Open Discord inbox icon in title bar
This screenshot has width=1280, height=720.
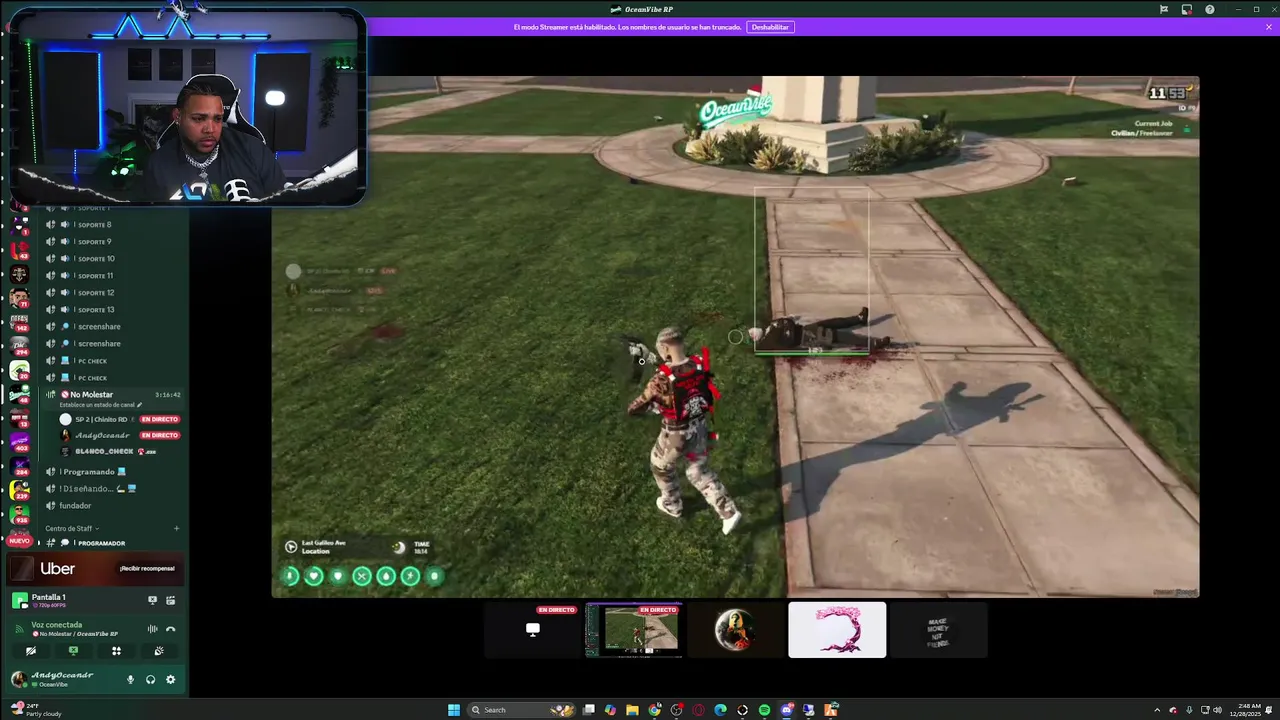tap(1186, 9)
